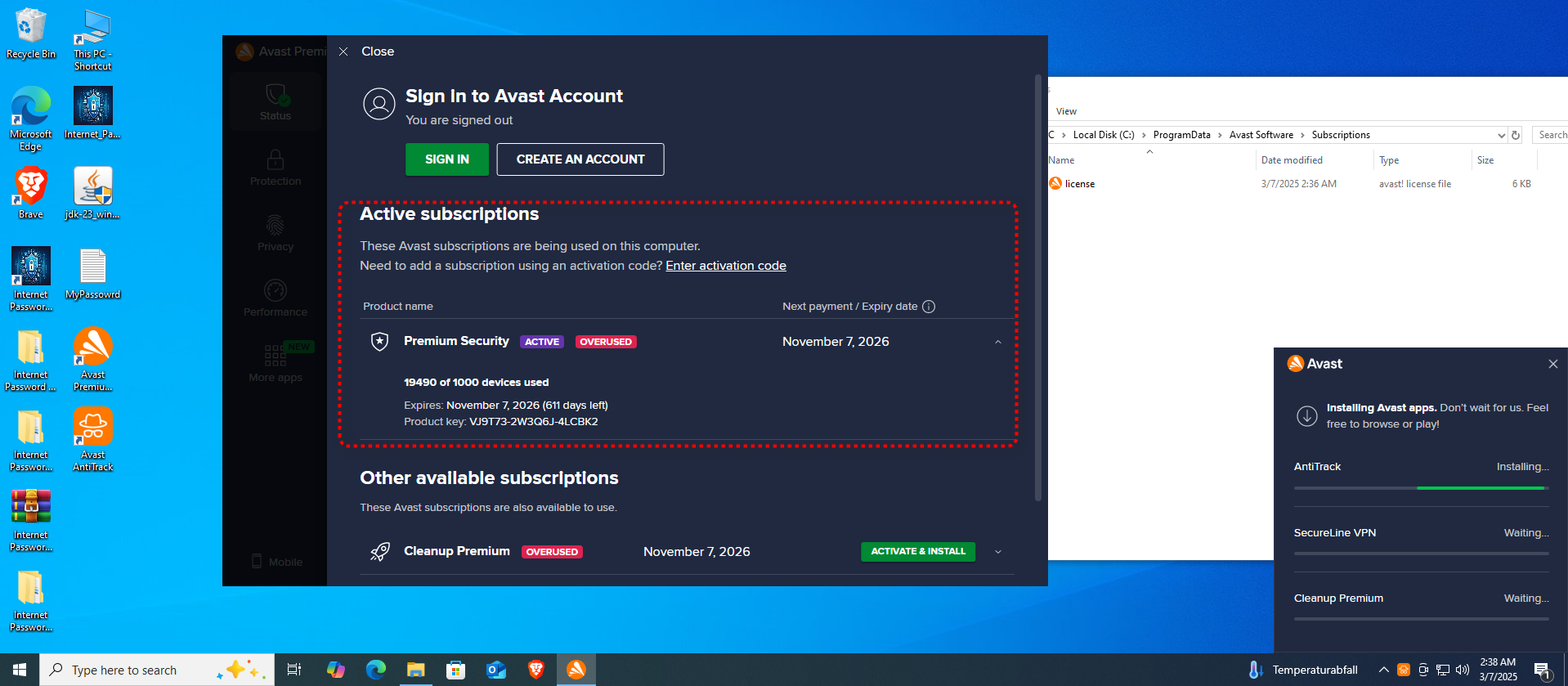
Task: Select the Internet_Pa... desktop shortcut
Action: click(92, 113)
